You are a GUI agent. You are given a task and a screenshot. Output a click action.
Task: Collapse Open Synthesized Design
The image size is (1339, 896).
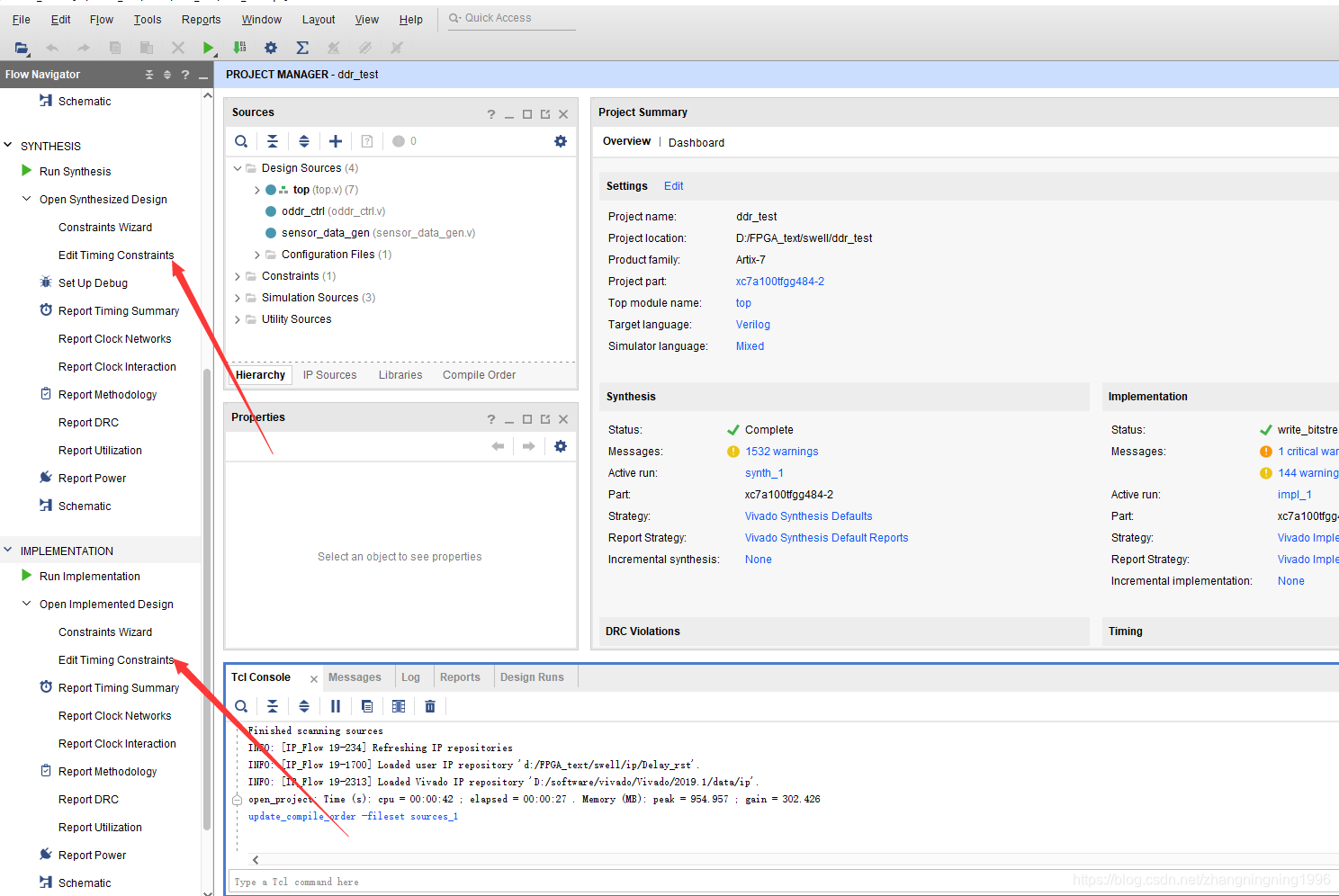coord(27,199)
